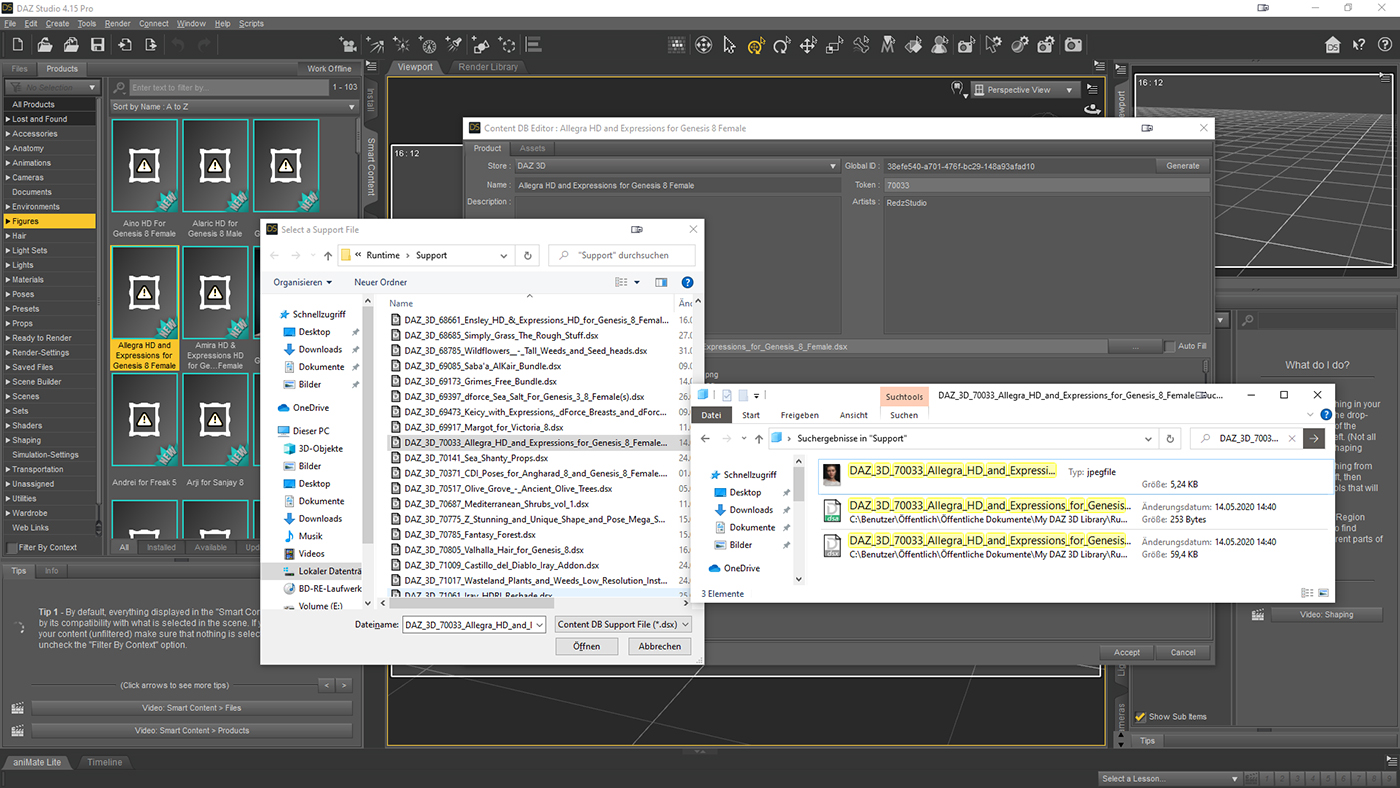
Task: Select the Rotate tool
Action: 781,45
